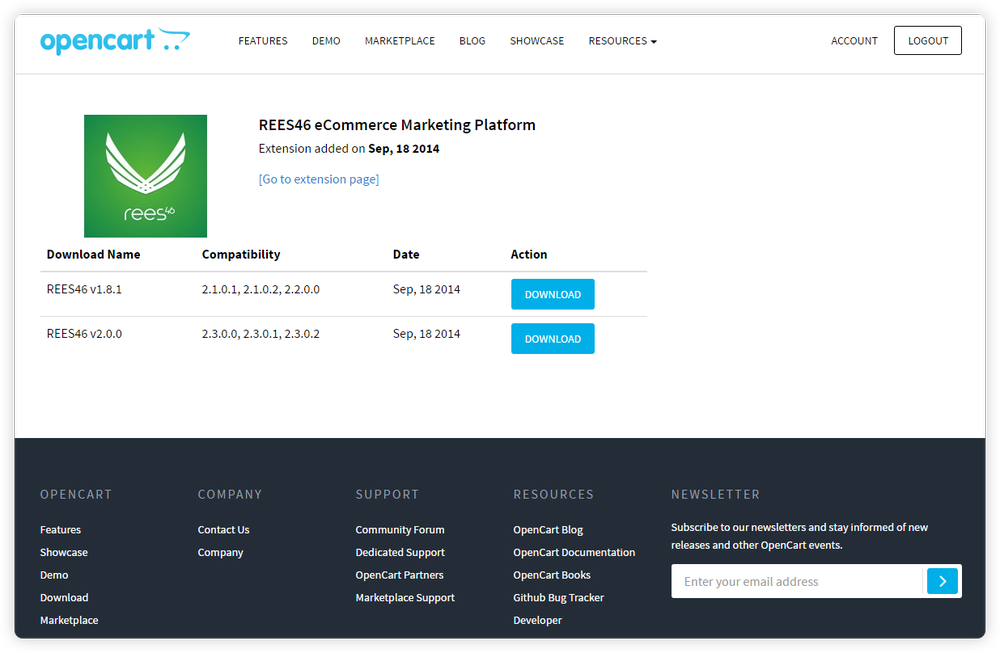Viewport: 1000px width, 653px height.
Task: Click the REES46 eCommerce Marketing Platform title
Action: coord(397,125)
